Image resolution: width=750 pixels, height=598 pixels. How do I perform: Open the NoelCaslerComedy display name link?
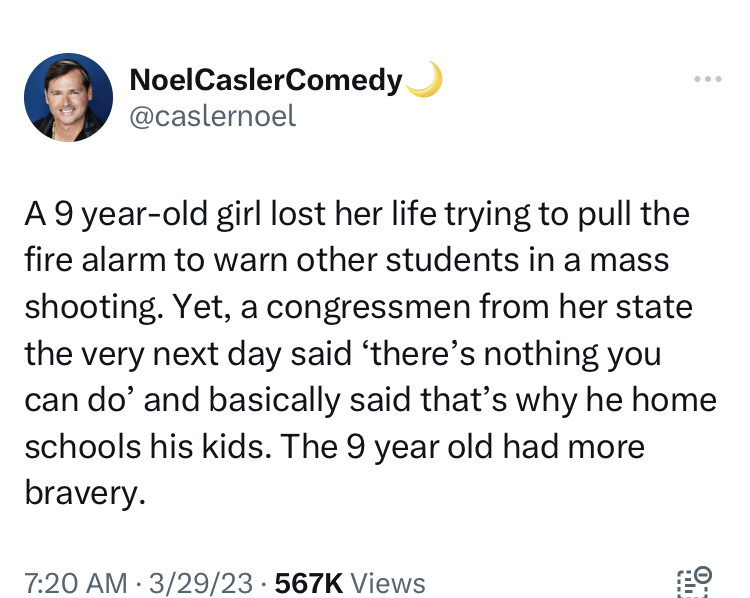pos(266,80)
